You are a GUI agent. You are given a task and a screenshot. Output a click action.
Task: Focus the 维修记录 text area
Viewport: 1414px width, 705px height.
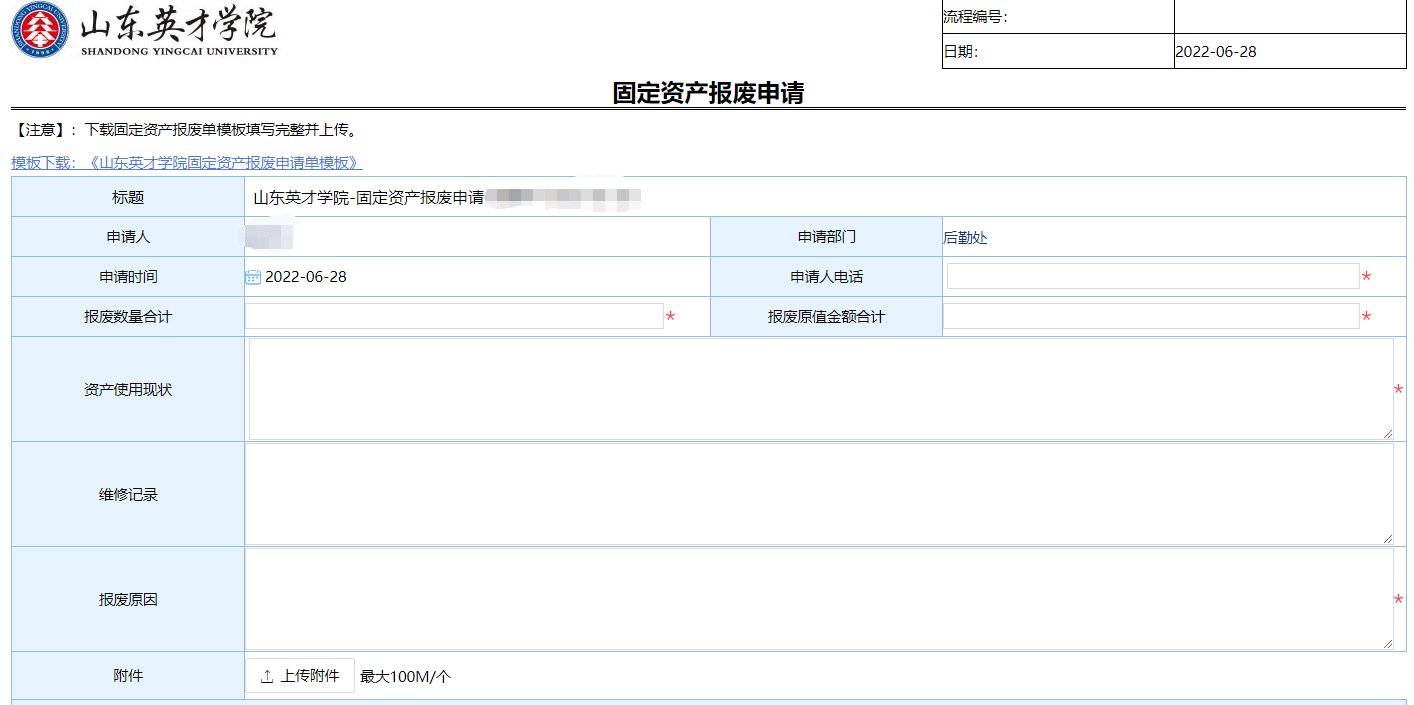[x=820, y=494]
